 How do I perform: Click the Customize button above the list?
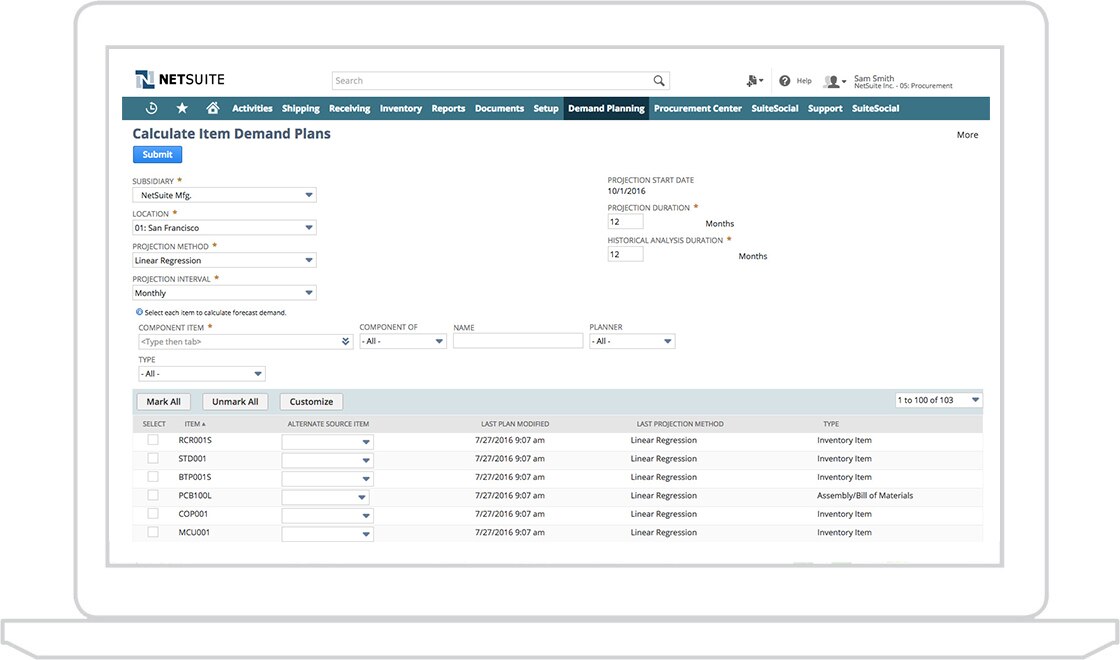click(x=312, y=401)
